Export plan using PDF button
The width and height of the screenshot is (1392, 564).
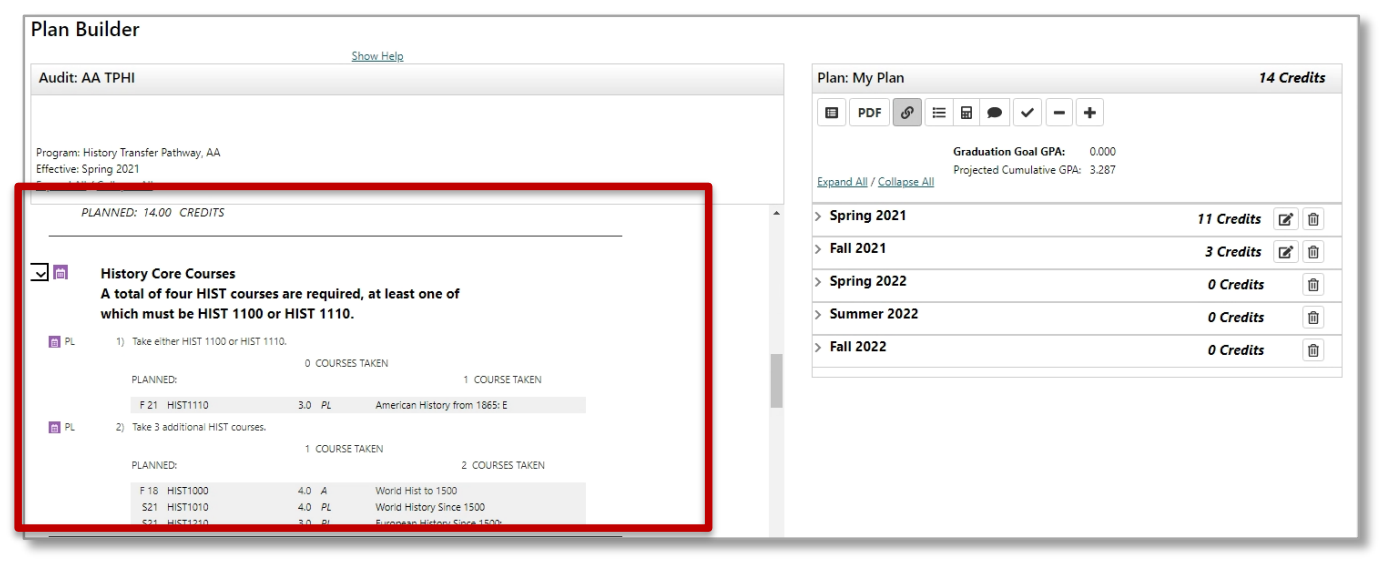coord(869,113)
